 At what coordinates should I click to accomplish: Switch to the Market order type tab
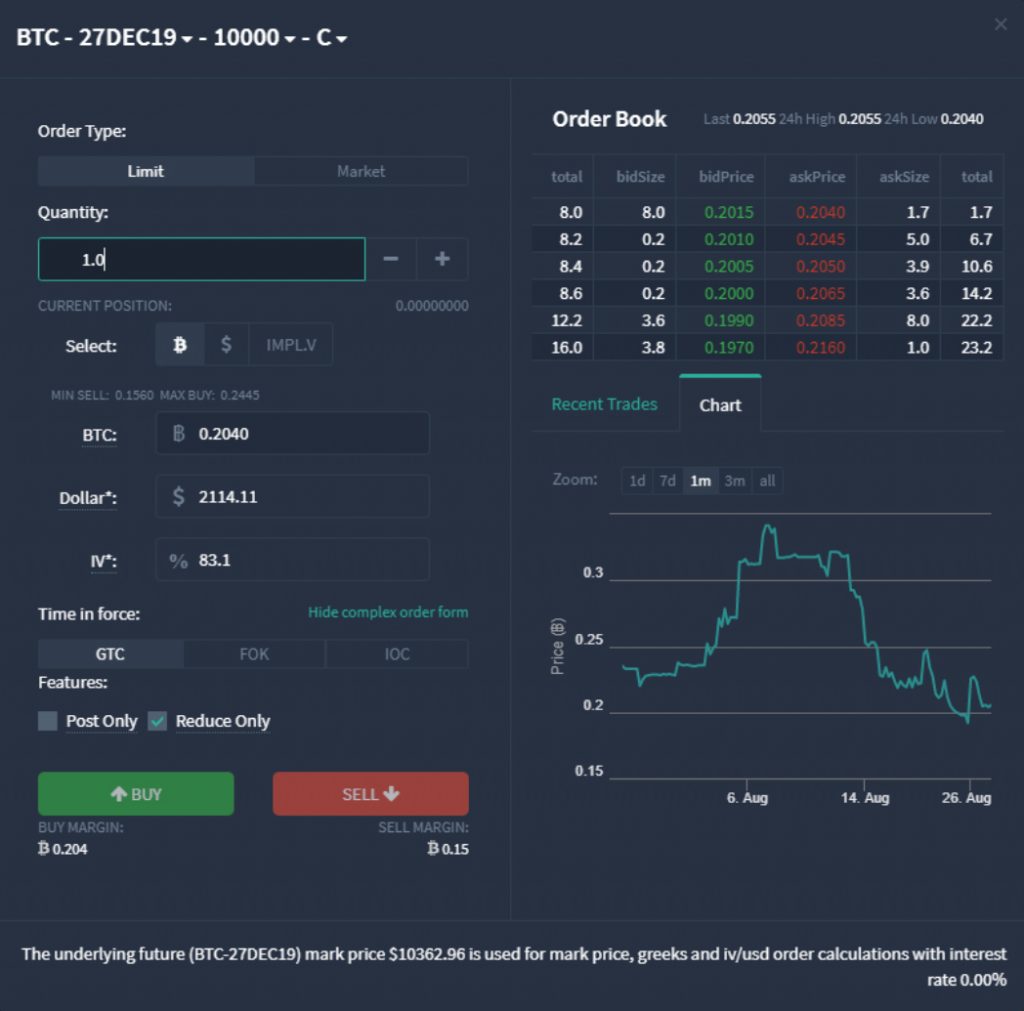360,170
